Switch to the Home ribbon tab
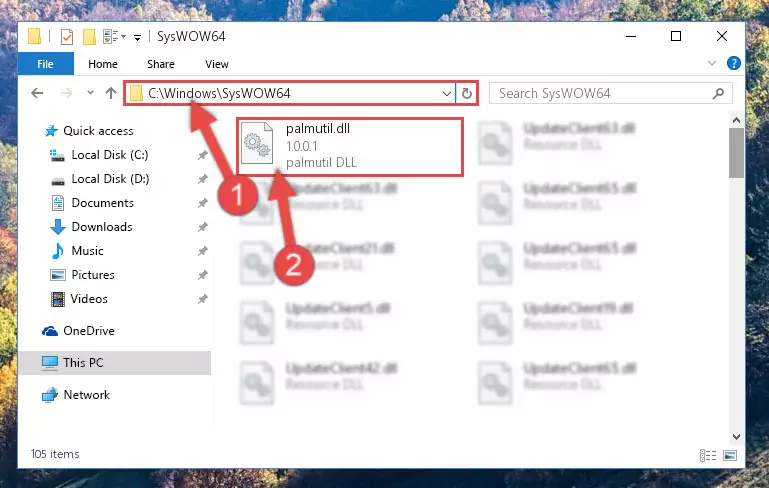Screen dimensions: 769x488 103,64
